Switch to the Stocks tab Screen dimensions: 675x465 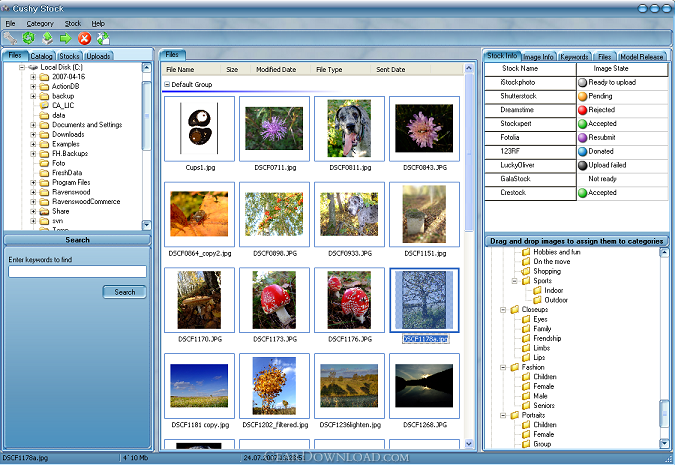click(69, 56)
